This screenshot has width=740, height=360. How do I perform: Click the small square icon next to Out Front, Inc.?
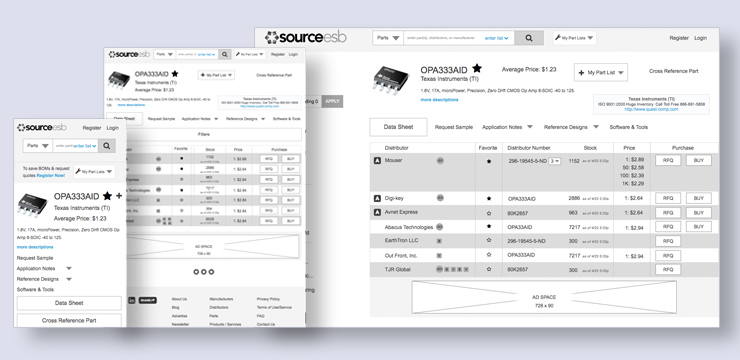pyautogui.click(x=439, y=256)
